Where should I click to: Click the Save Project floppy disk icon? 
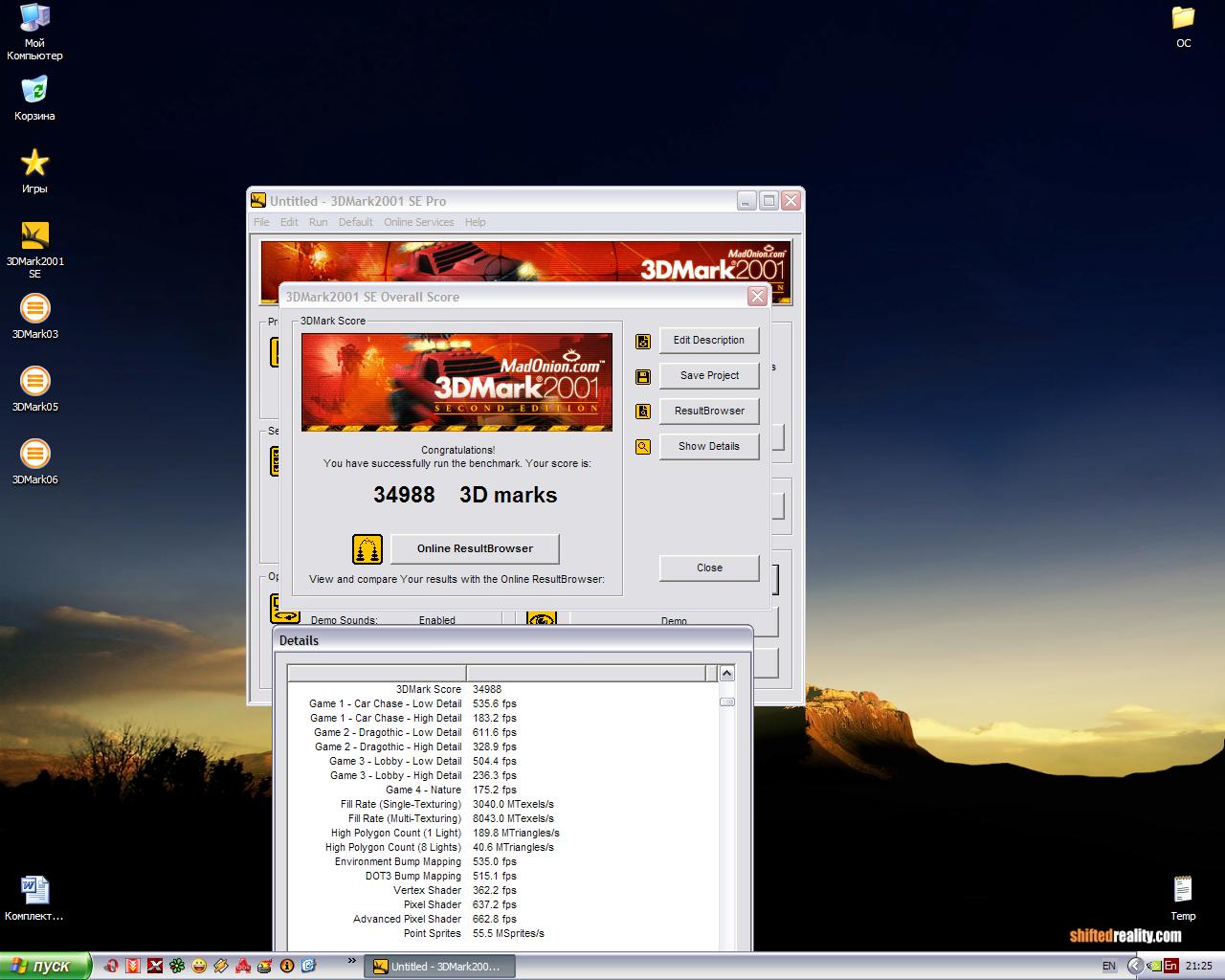(643, 376)
